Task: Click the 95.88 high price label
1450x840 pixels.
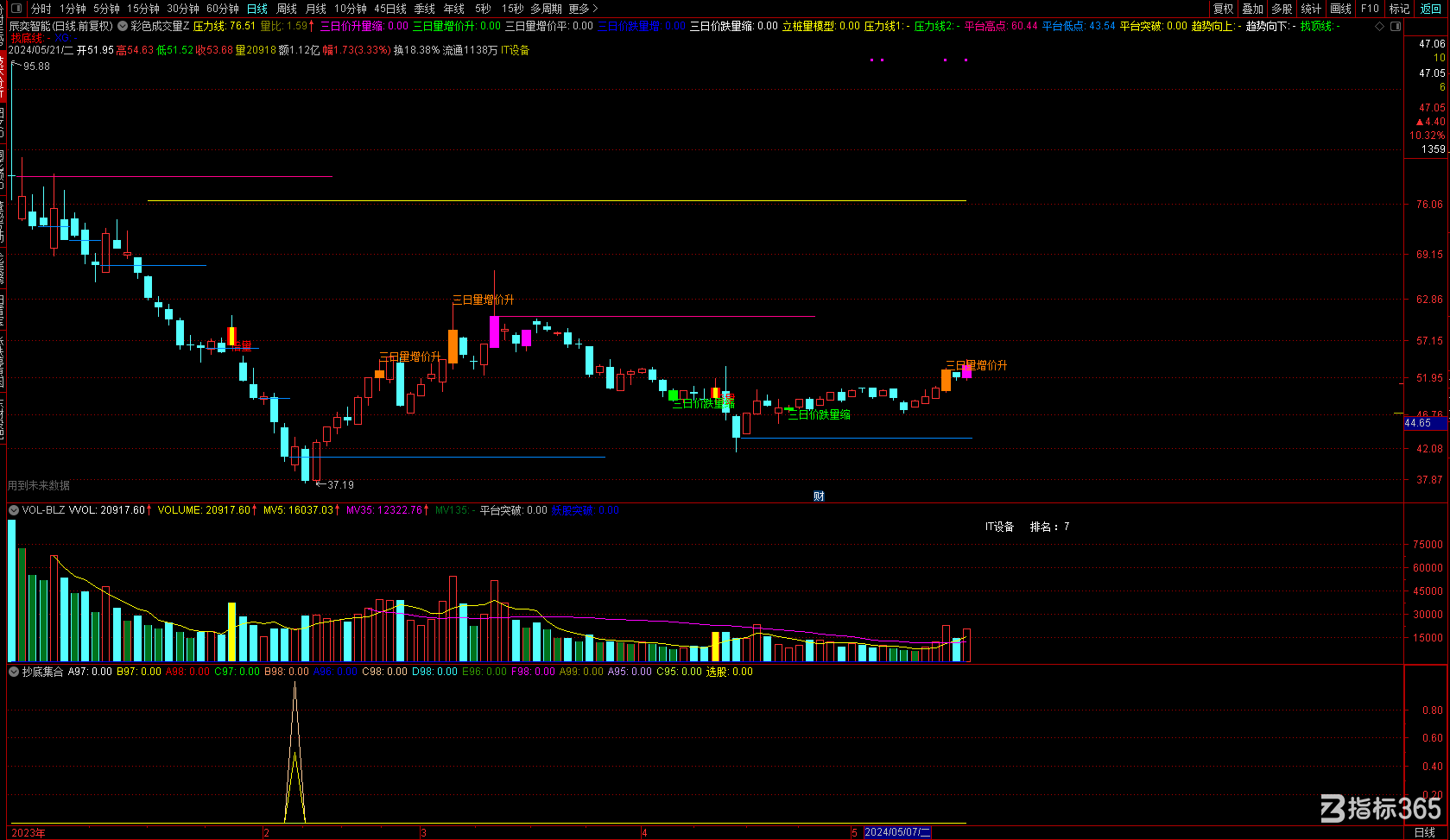Action: pyautogui.click(x=36, y=66)
